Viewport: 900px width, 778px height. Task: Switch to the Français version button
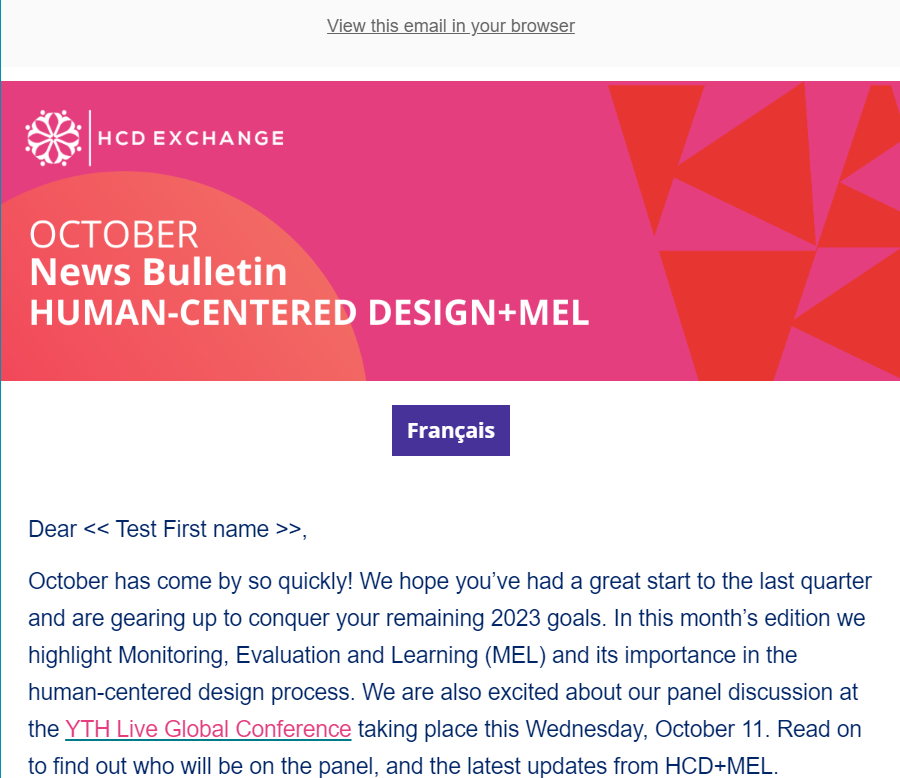(x=451, y=431)
